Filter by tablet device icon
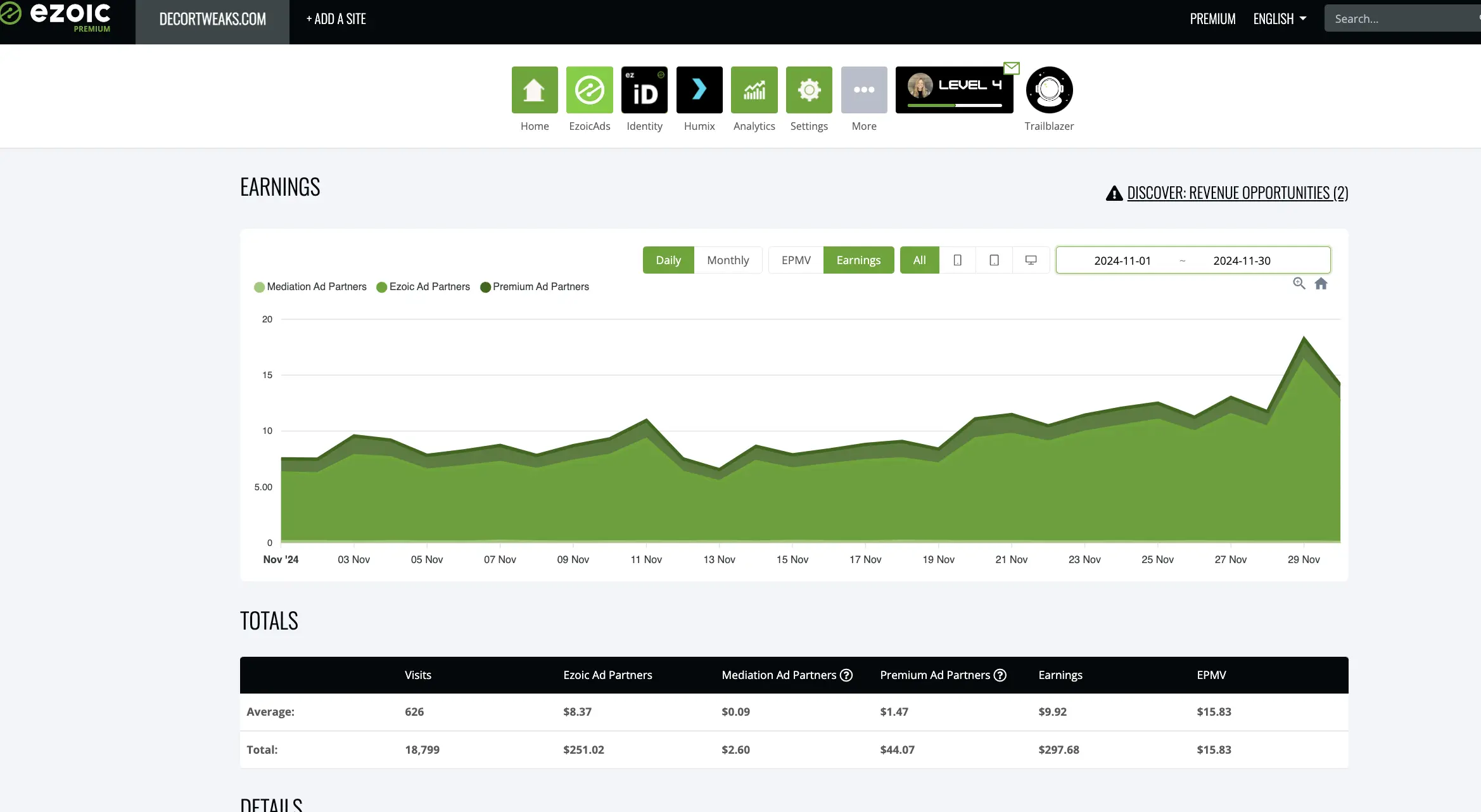The height and width of the screenshot is (812, 1481). 995,260
